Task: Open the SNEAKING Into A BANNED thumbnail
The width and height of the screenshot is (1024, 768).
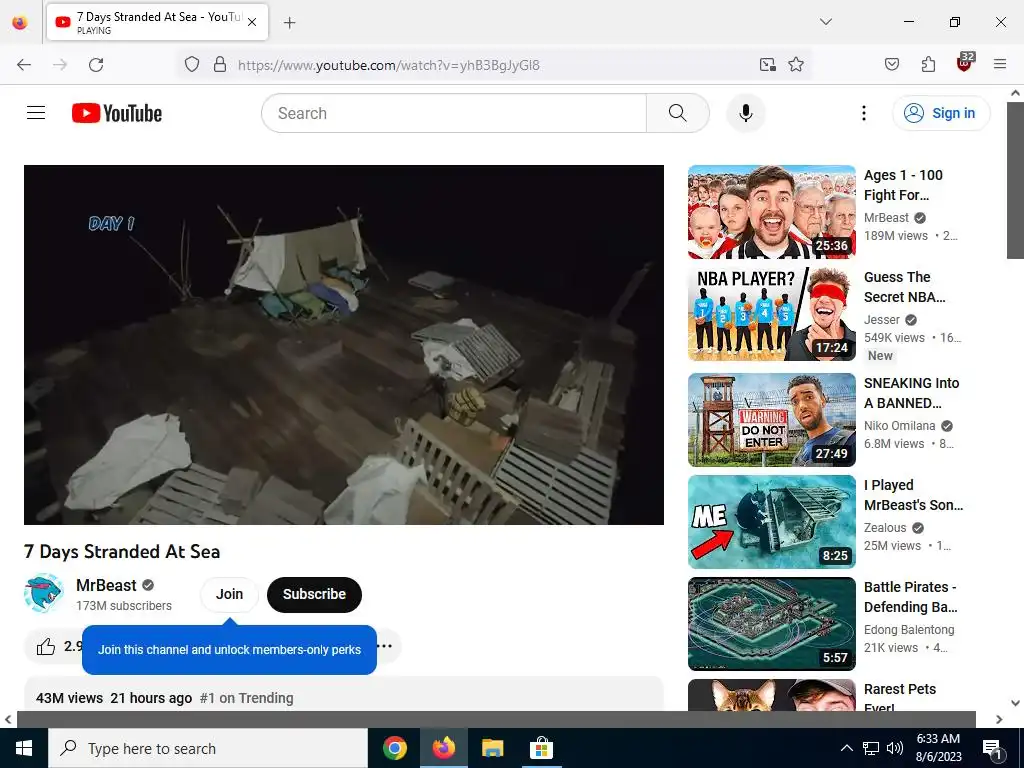Action: click(771, 420)
